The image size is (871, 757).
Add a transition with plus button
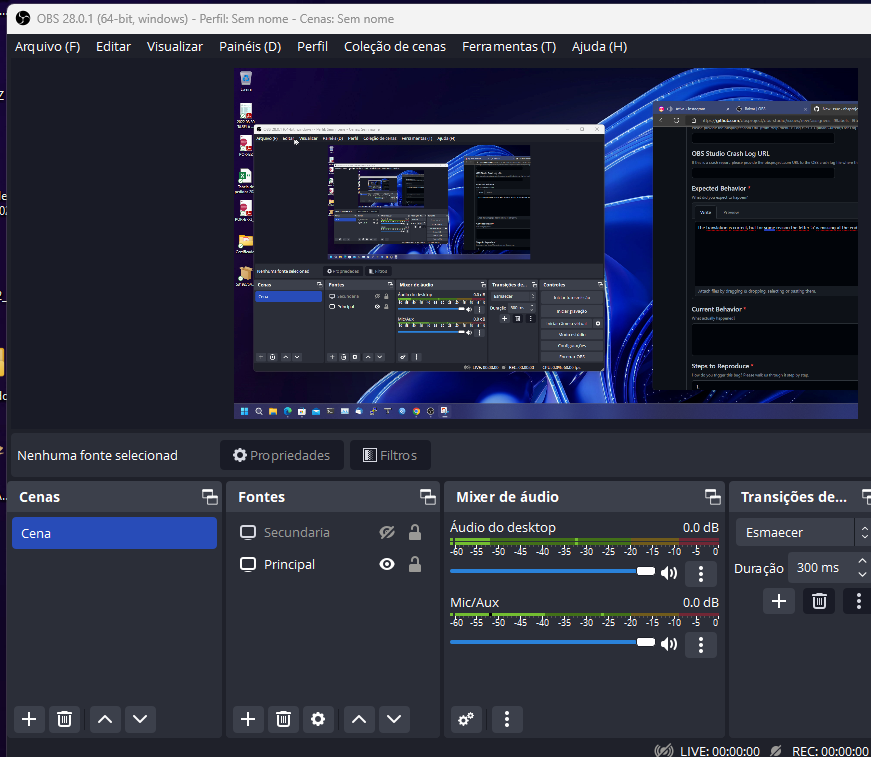(779, 601)
